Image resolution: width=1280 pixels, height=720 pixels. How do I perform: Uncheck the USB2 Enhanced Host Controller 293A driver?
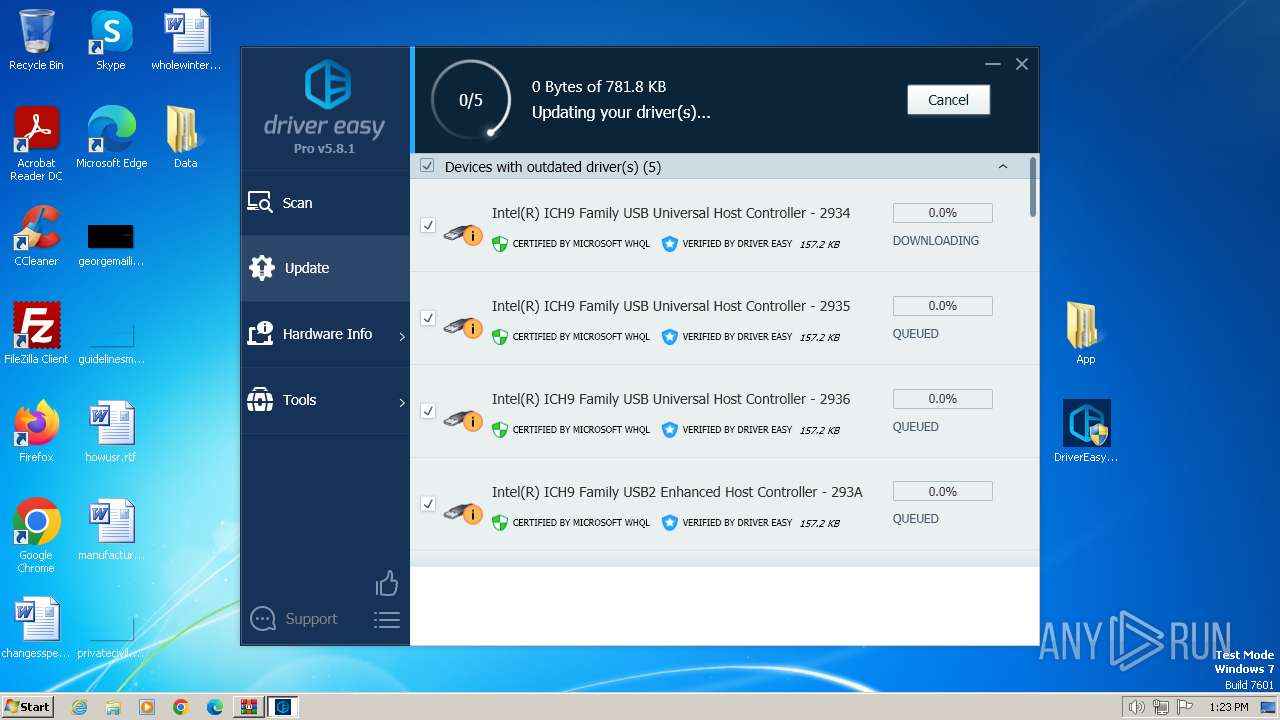click(x=428, y=504)
